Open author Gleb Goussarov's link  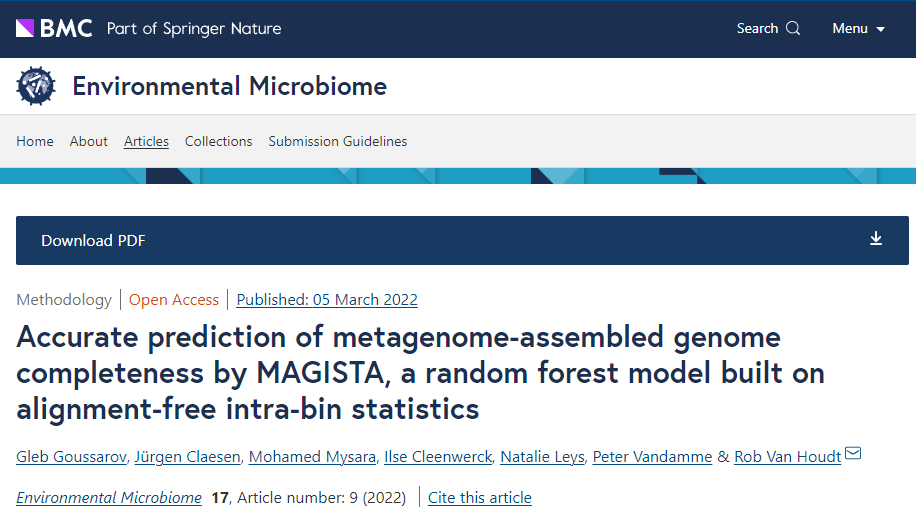(71, 457)
